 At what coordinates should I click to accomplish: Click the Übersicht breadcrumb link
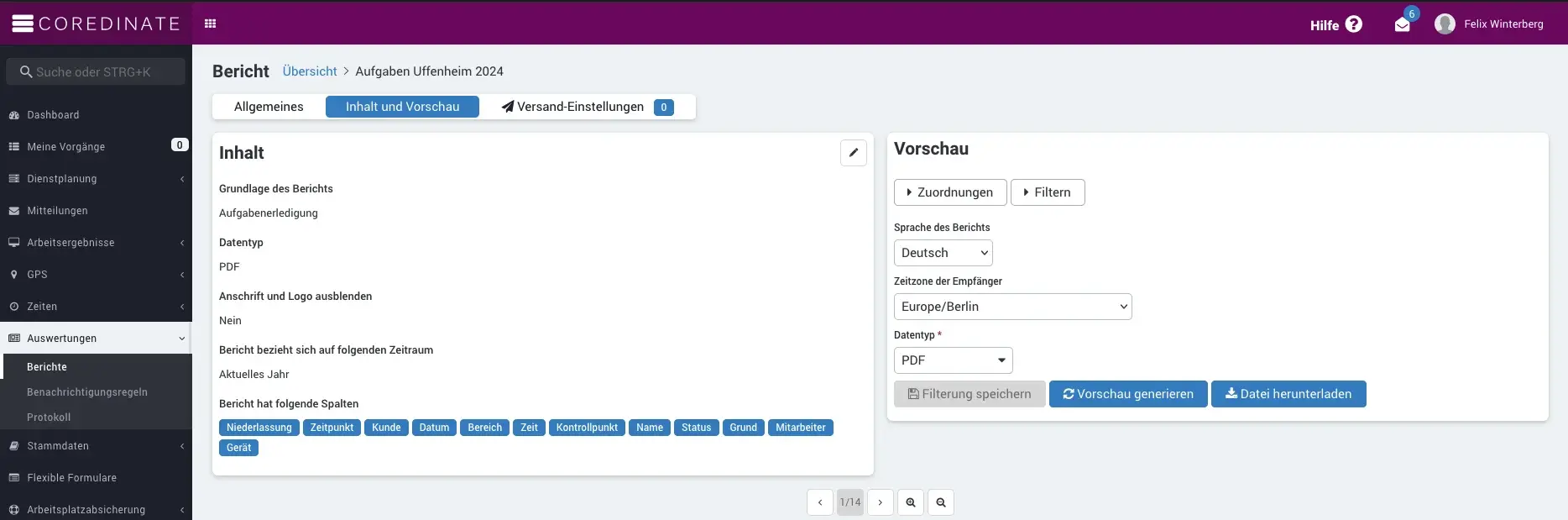(310, 71)
